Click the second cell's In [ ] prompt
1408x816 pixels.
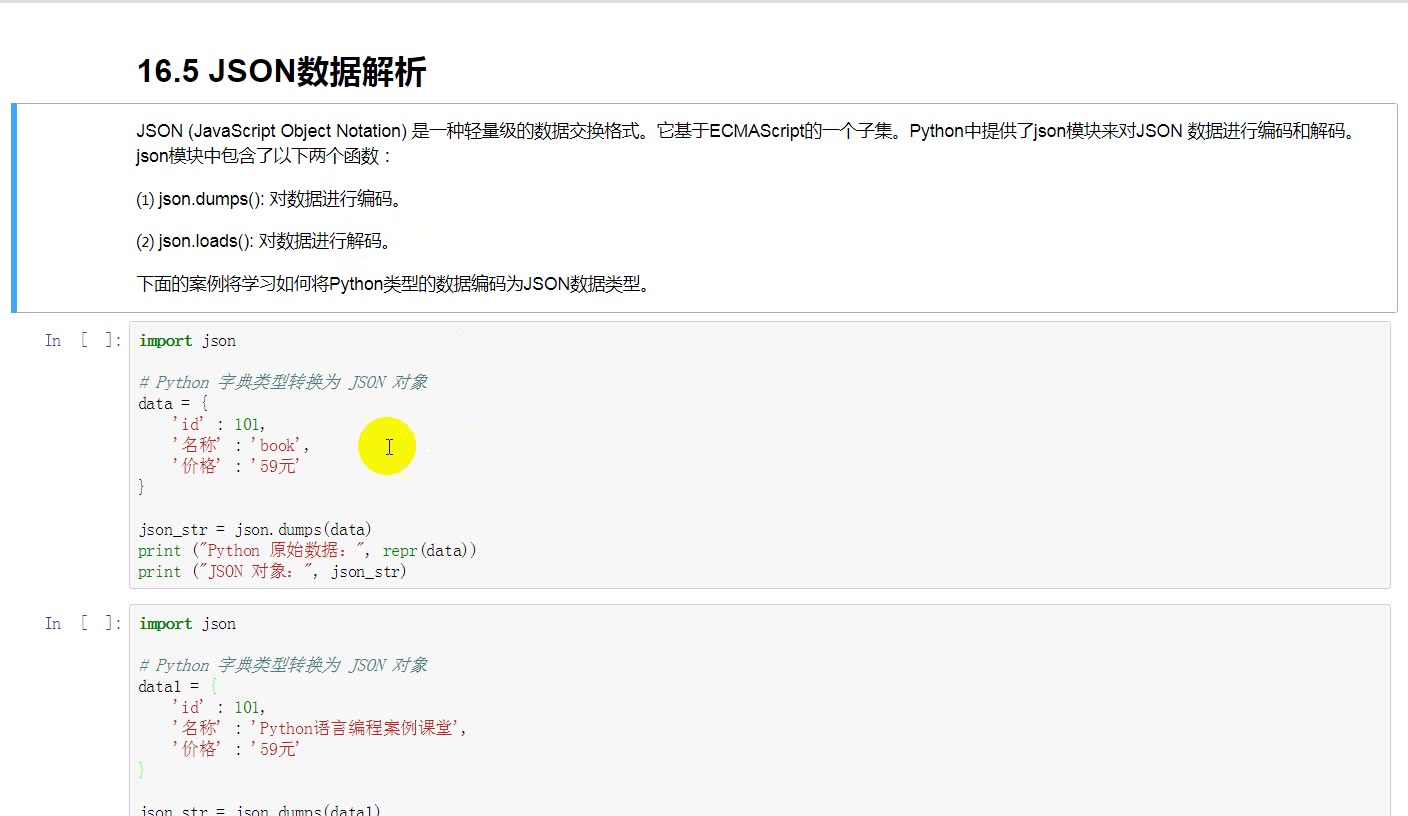click(x=82, y=624)
